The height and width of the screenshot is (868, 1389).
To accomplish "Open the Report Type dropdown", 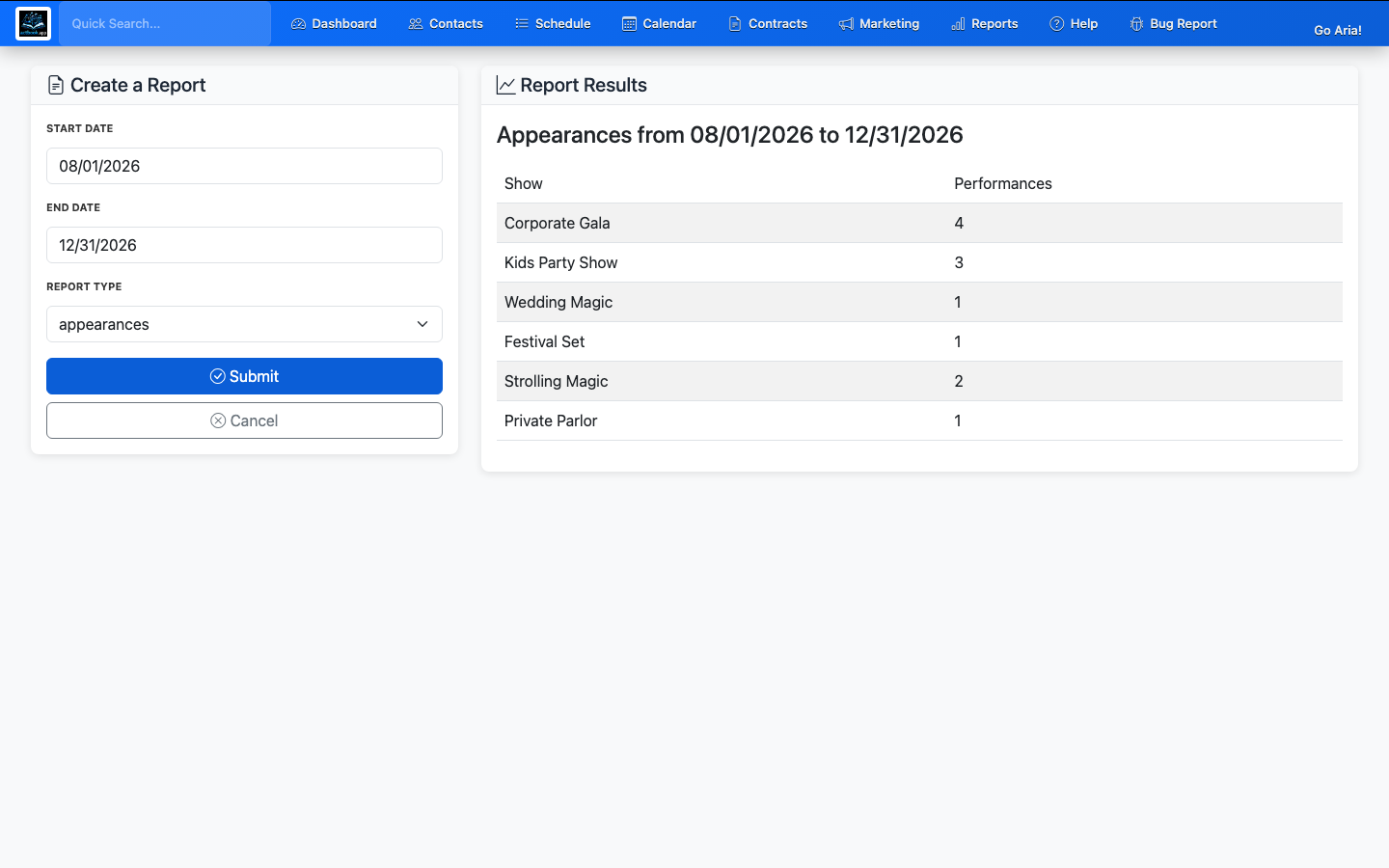I will (x=244, y=324).
